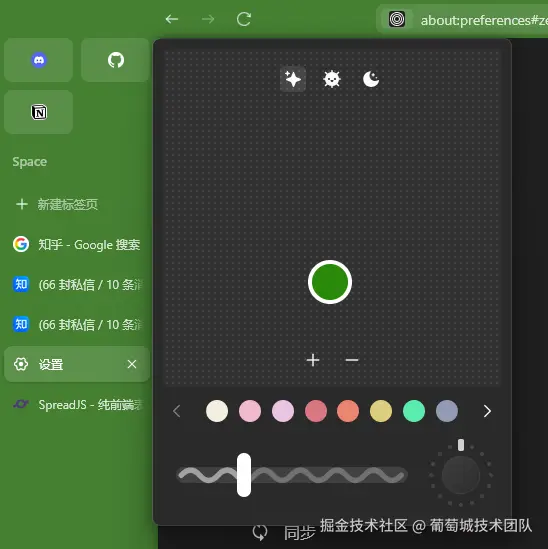Viewport: 548px width, 549px height.
Task: Select the auto theme sparkle icon
Action: 293,79
